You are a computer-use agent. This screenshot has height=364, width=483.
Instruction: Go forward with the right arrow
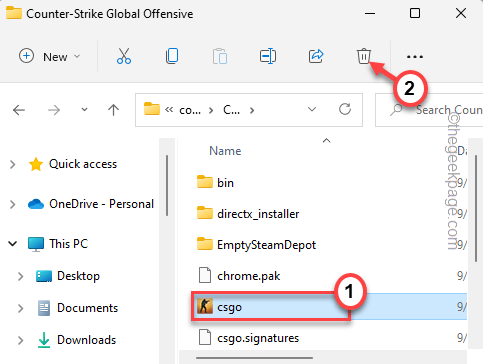click(54, 110)
